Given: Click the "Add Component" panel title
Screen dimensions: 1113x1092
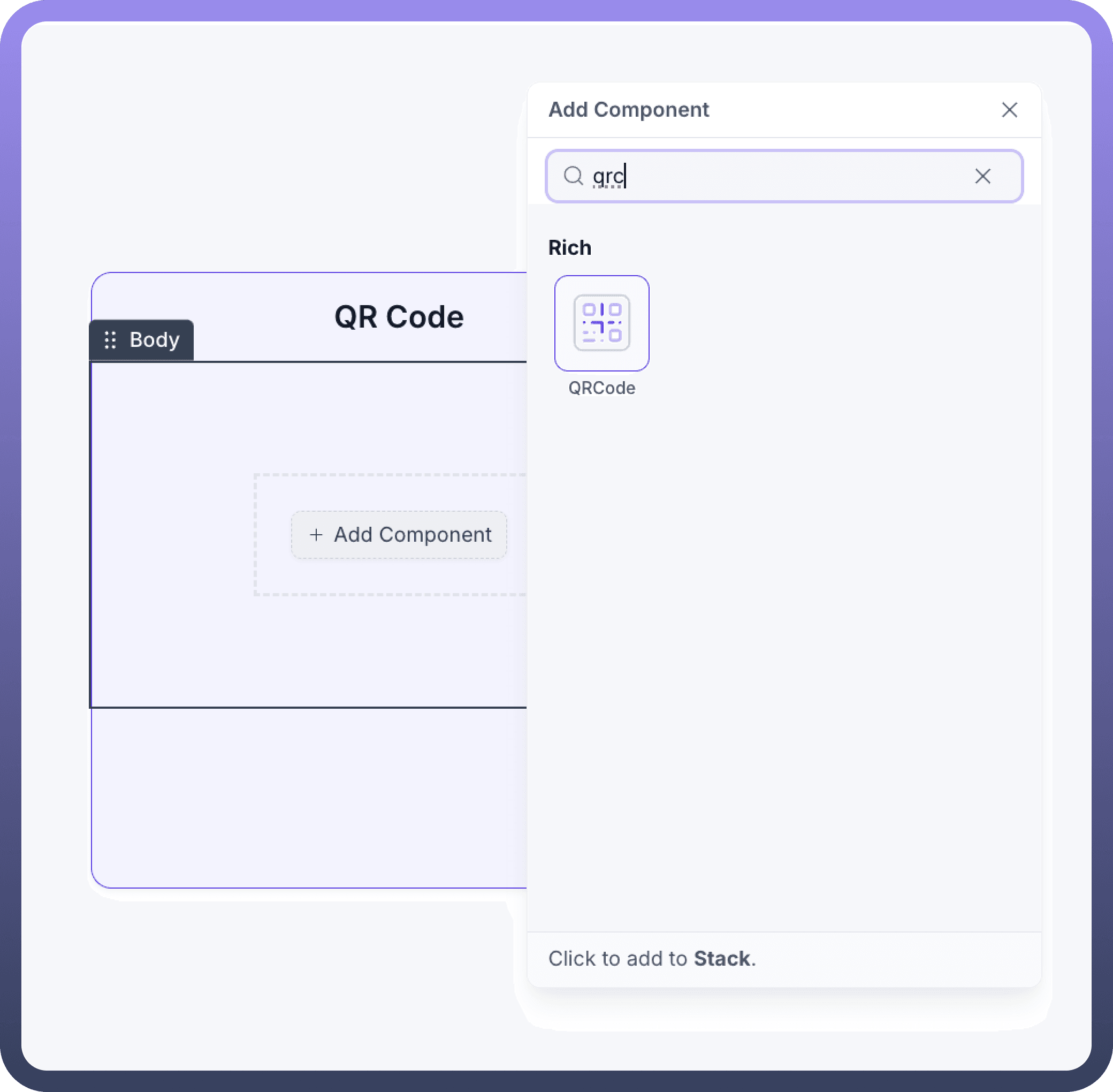Looking at the screenshot, I should click(x=628, y=110).
